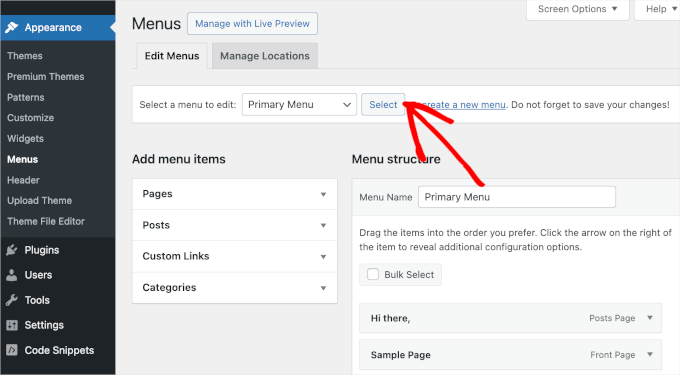Image resolution: width=680 pixels, height=375 pixels.
Task: Click the Manage with Live Preview button
Action: [x=252, y=23]
